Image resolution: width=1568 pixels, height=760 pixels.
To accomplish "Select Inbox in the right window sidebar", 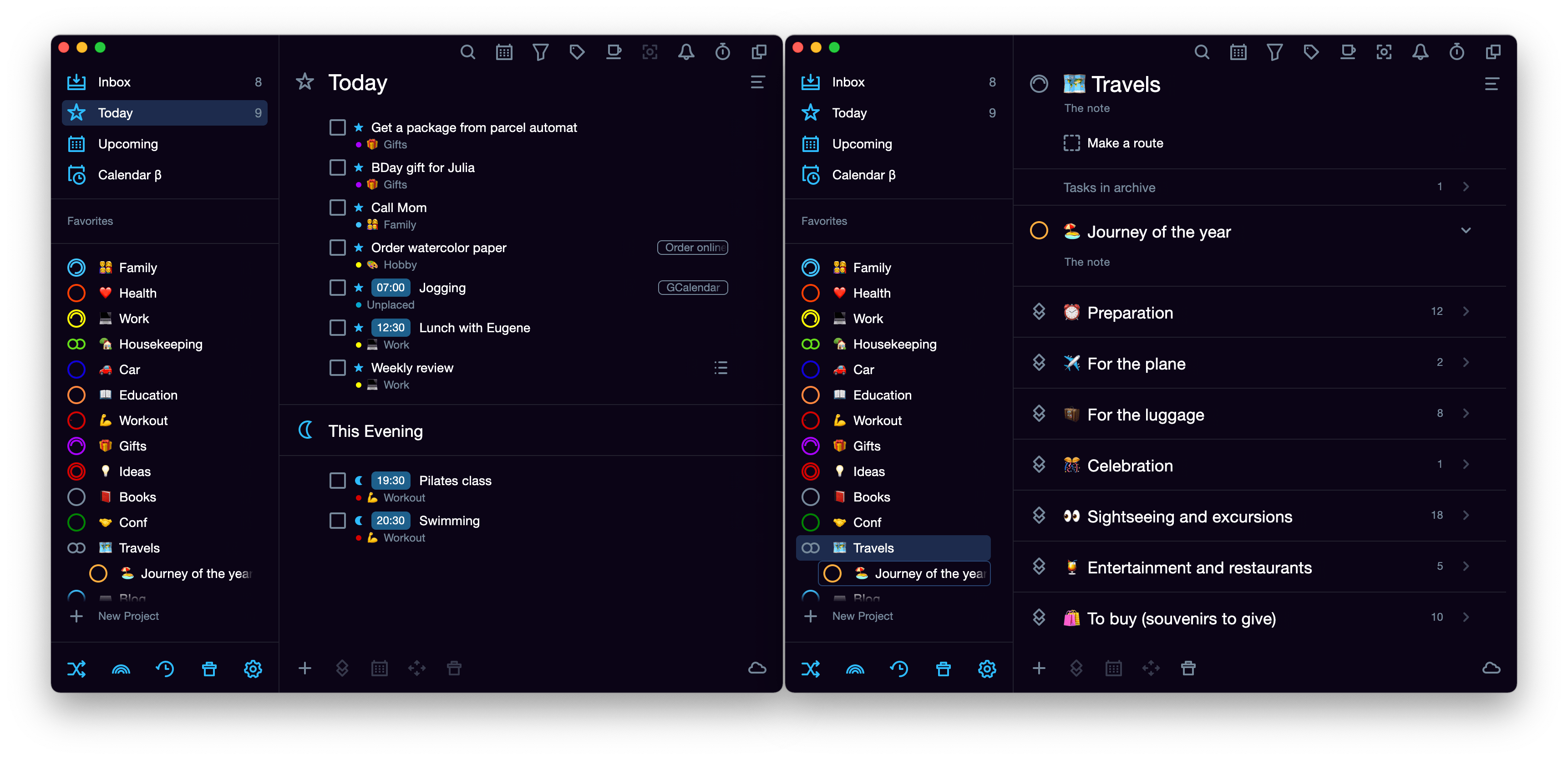I will [x=848, y=82].
